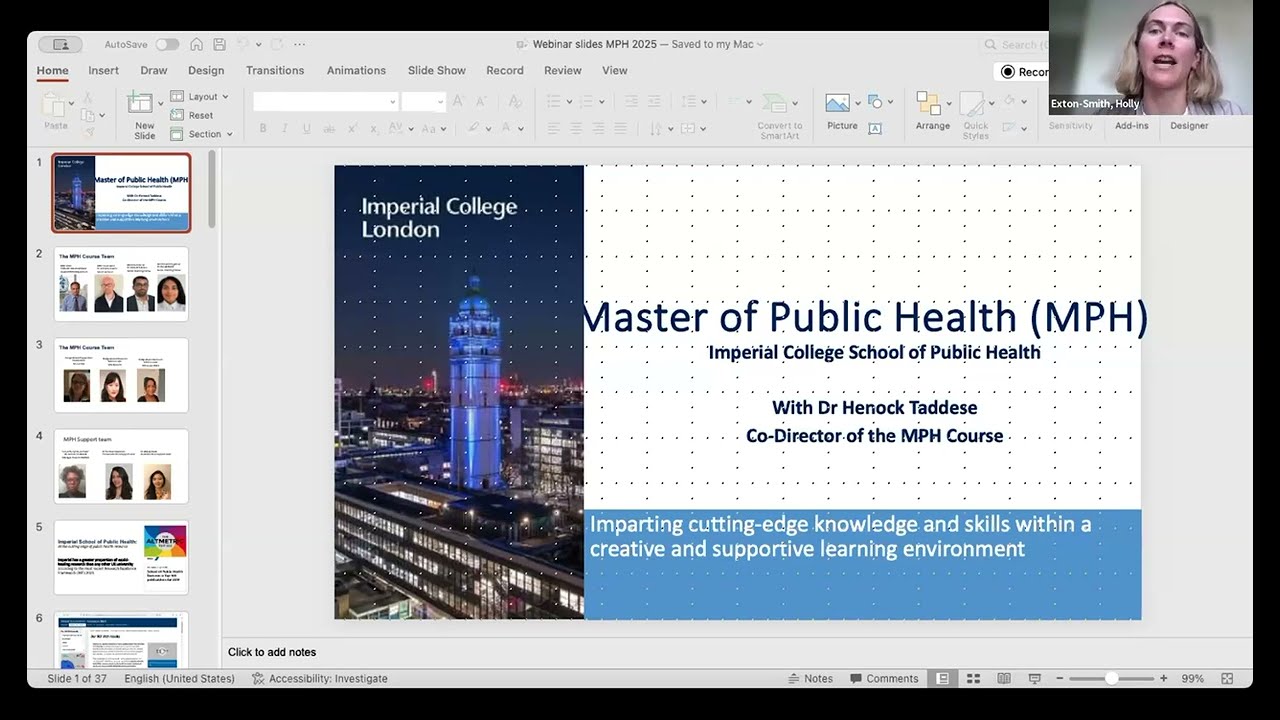
Task: Click the zoom slider handle
Action: (x=1111, y=678)
